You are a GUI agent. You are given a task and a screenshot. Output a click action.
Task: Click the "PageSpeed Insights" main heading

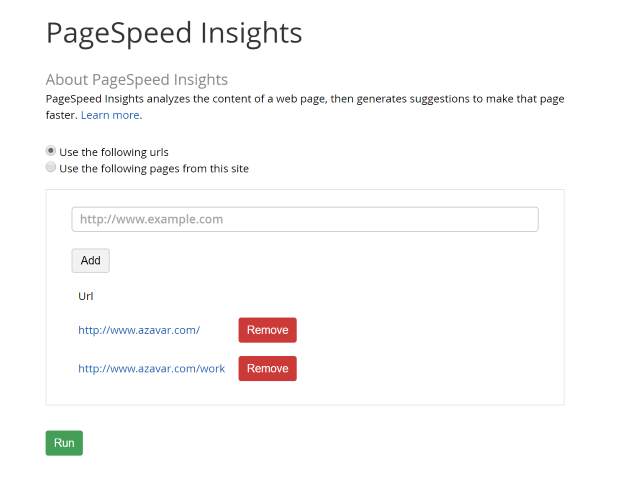174,33
